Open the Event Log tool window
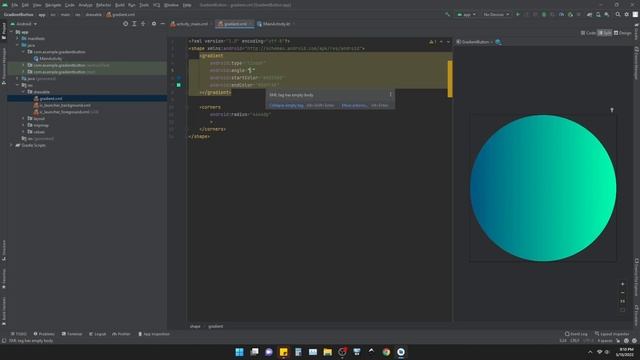 pos(576,334)
